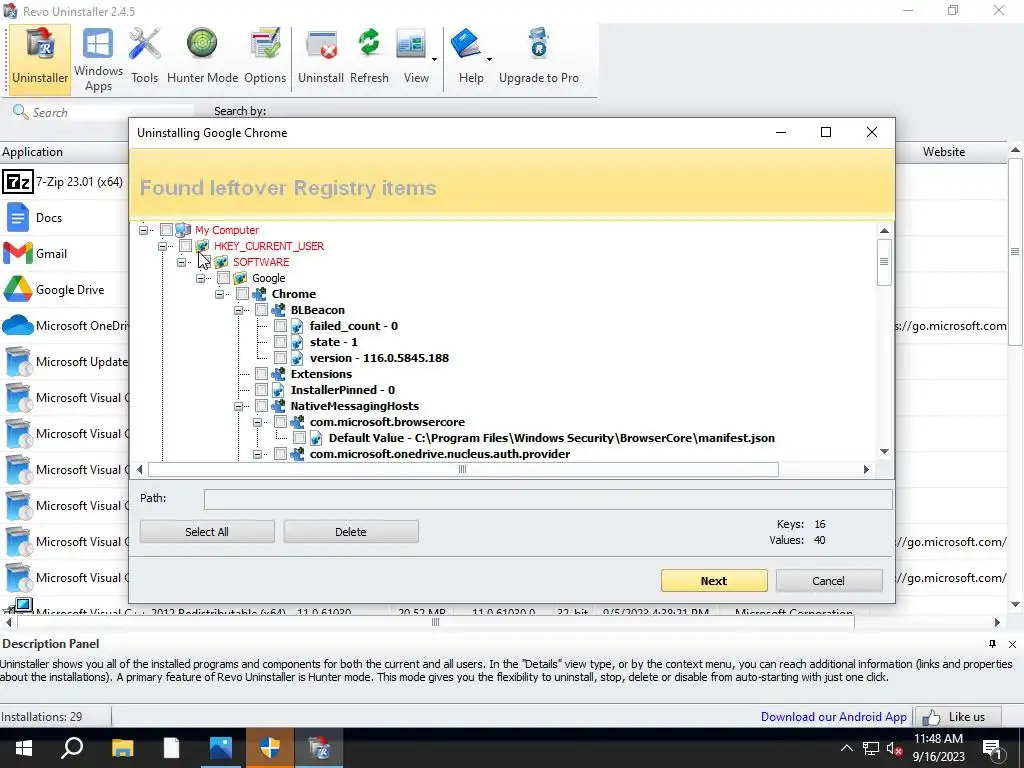
Task: Open File Explorer from taskbar
Action: [122, 748]
